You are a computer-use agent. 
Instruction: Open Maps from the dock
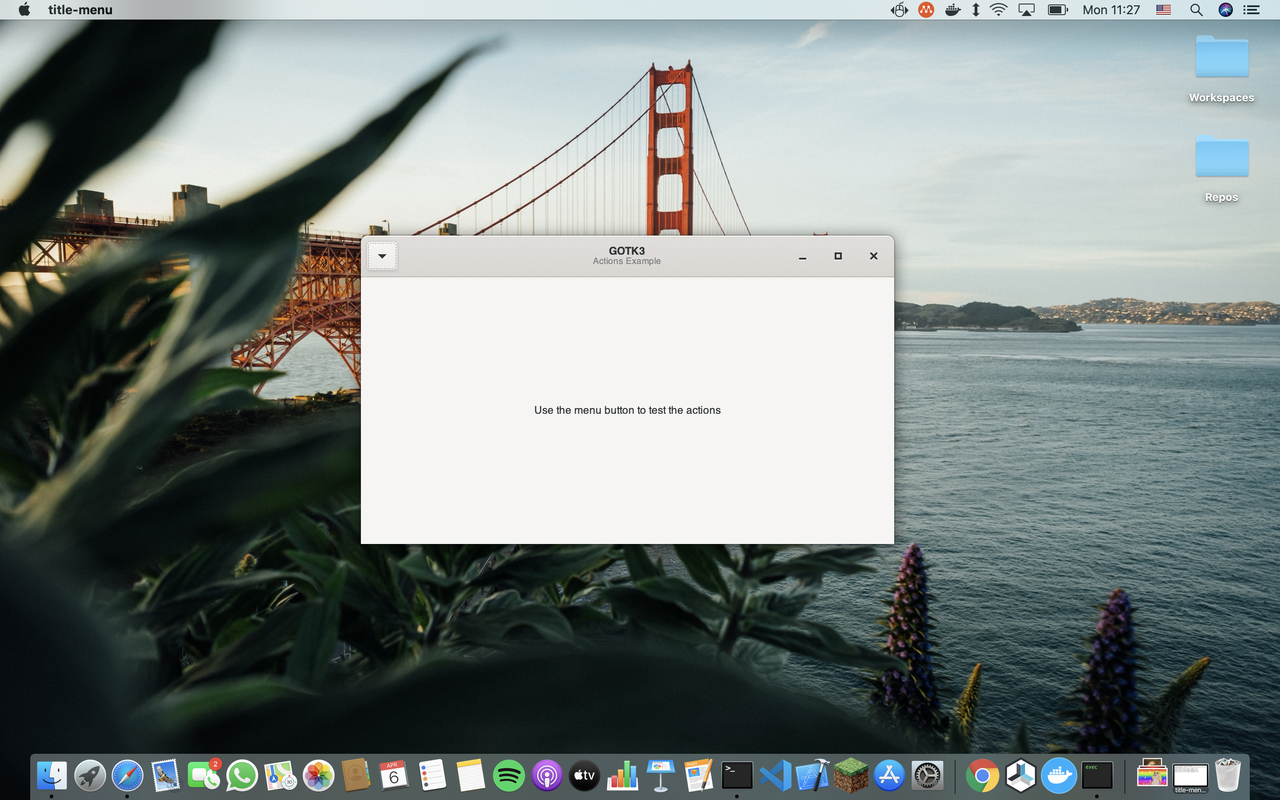[x=280, y=775]
